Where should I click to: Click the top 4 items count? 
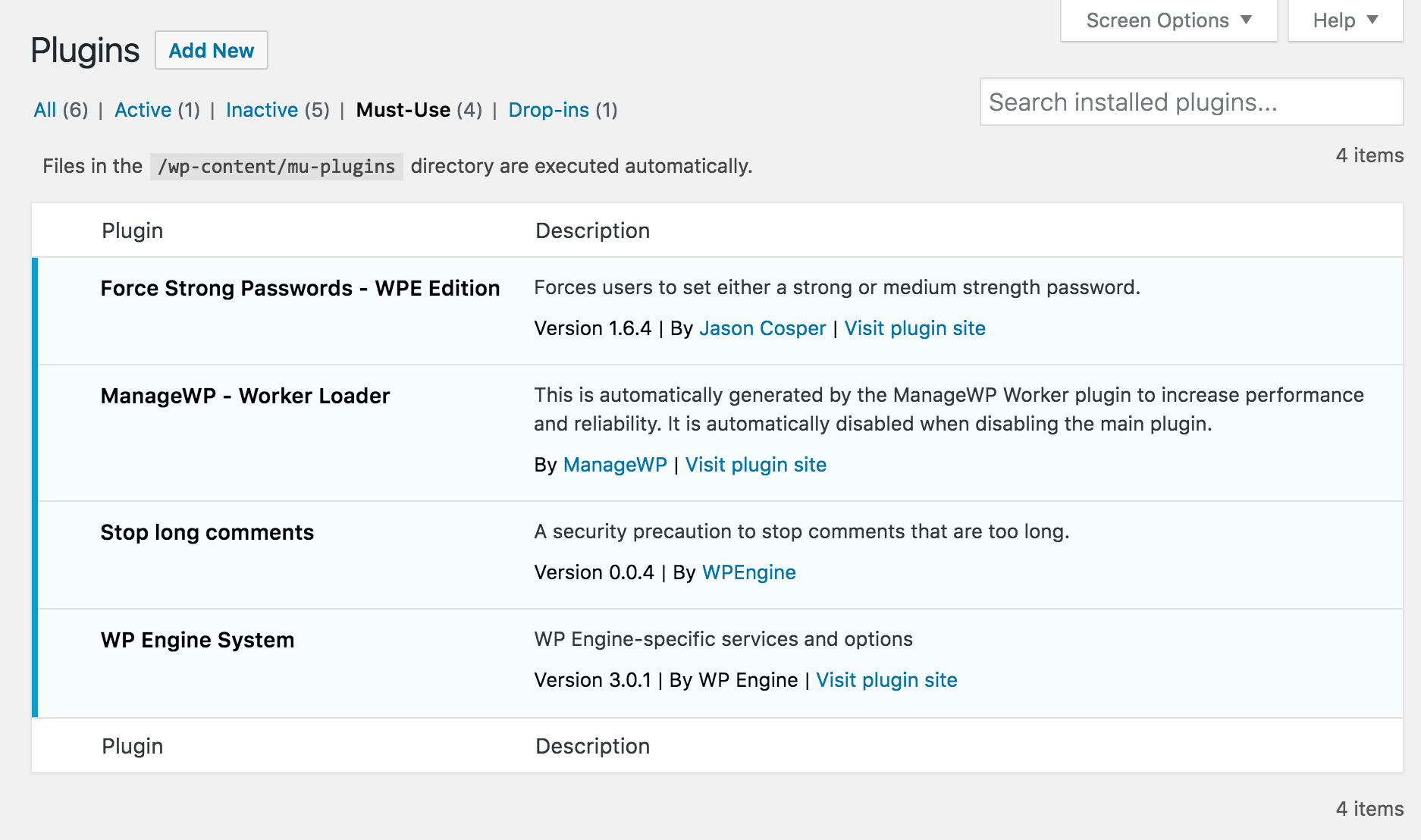click(1369, 155)
